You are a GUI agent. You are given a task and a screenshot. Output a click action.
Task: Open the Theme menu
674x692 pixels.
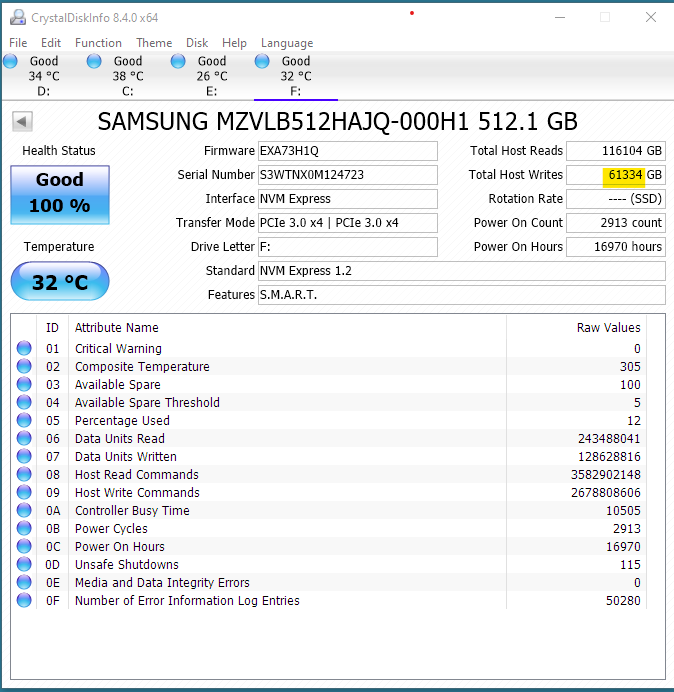click(154, 43)
